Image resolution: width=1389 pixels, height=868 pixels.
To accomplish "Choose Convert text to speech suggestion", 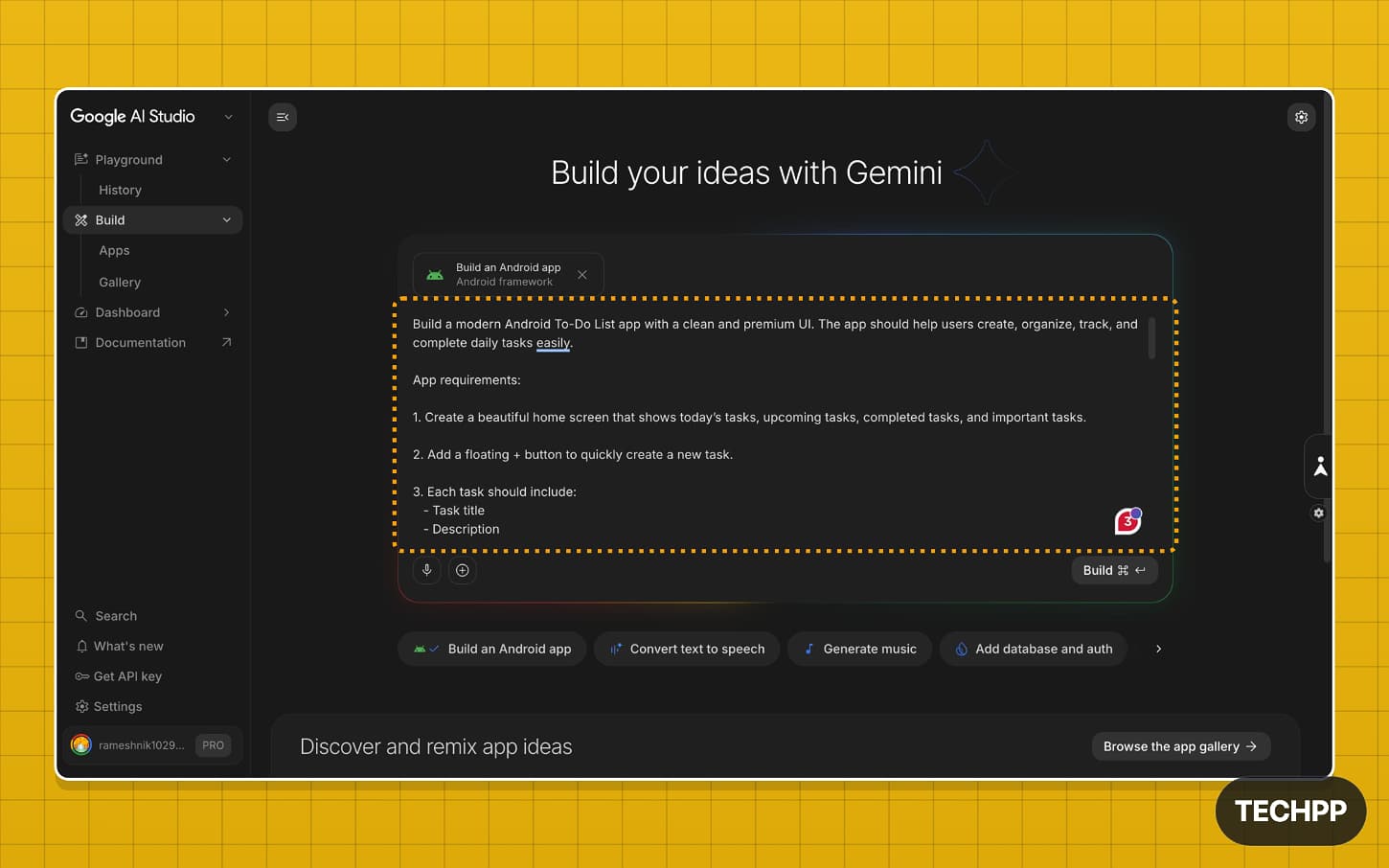I will 687,649.
